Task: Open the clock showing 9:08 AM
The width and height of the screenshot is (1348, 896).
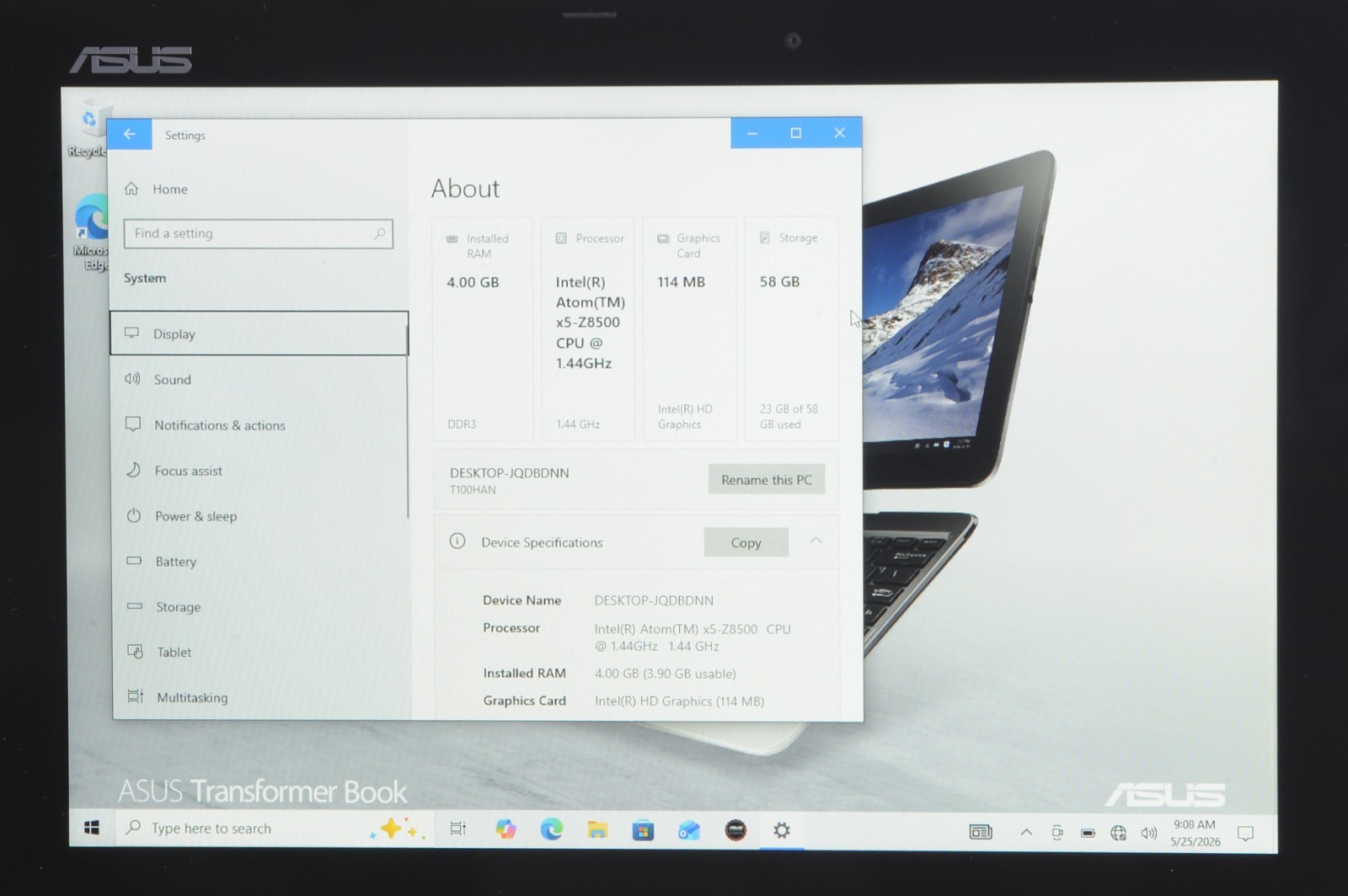Action: click(1195, 833)
